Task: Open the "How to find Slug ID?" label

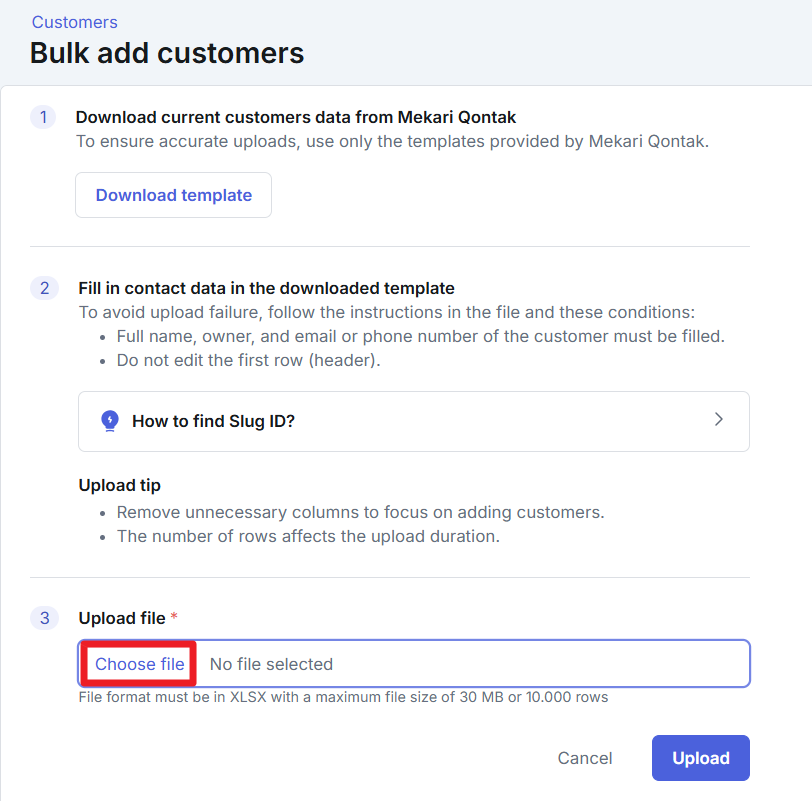Action: tap(213, 421)
